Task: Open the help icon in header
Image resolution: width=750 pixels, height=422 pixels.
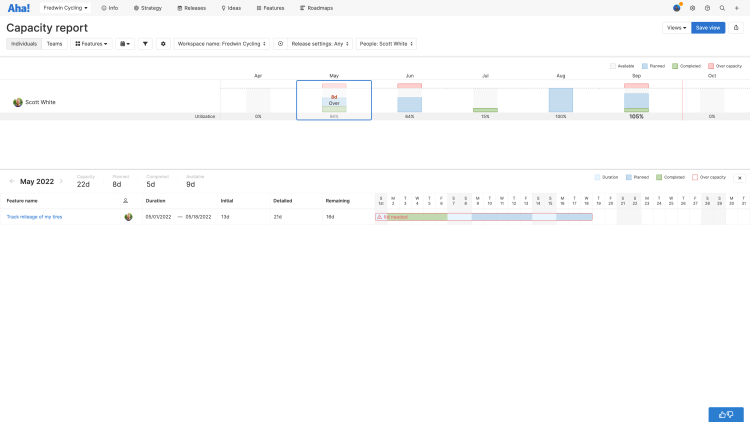Action: point(707,8)
